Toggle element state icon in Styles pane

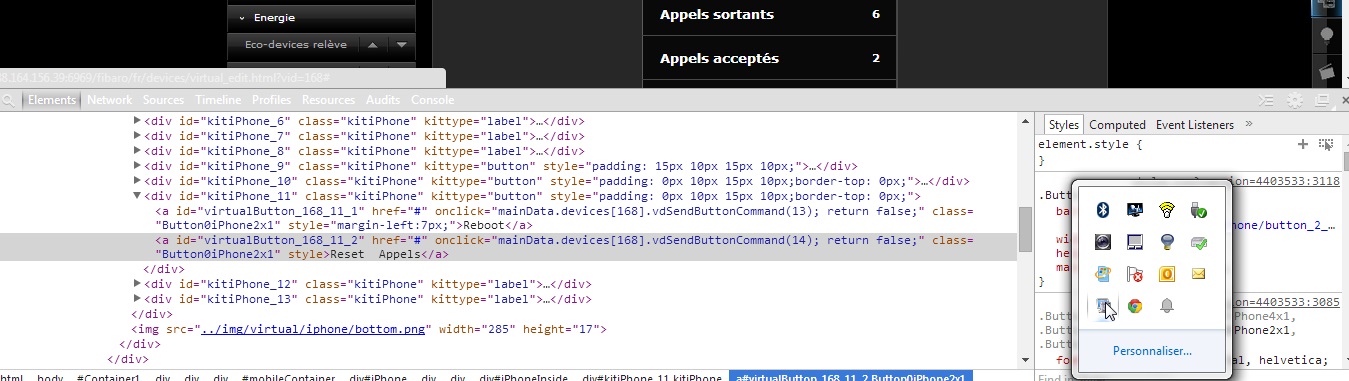pos(1326,145)
